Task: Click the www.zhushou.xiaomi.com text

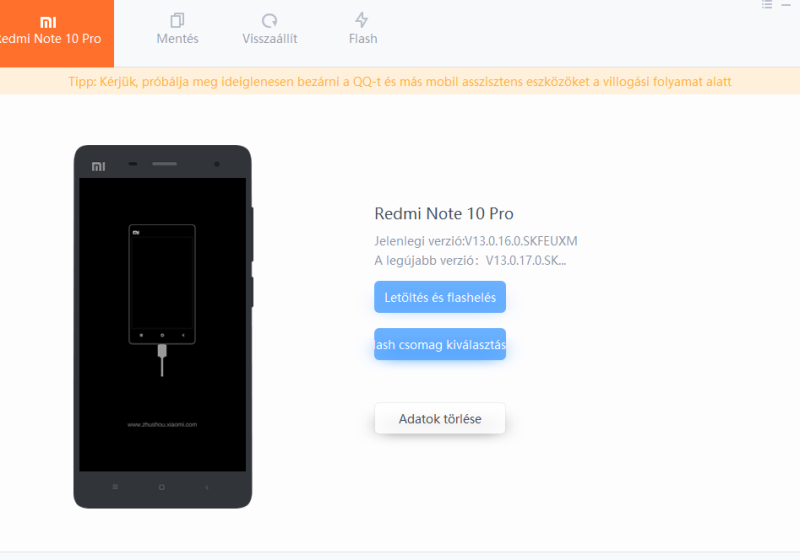Action: click(162, 424)
